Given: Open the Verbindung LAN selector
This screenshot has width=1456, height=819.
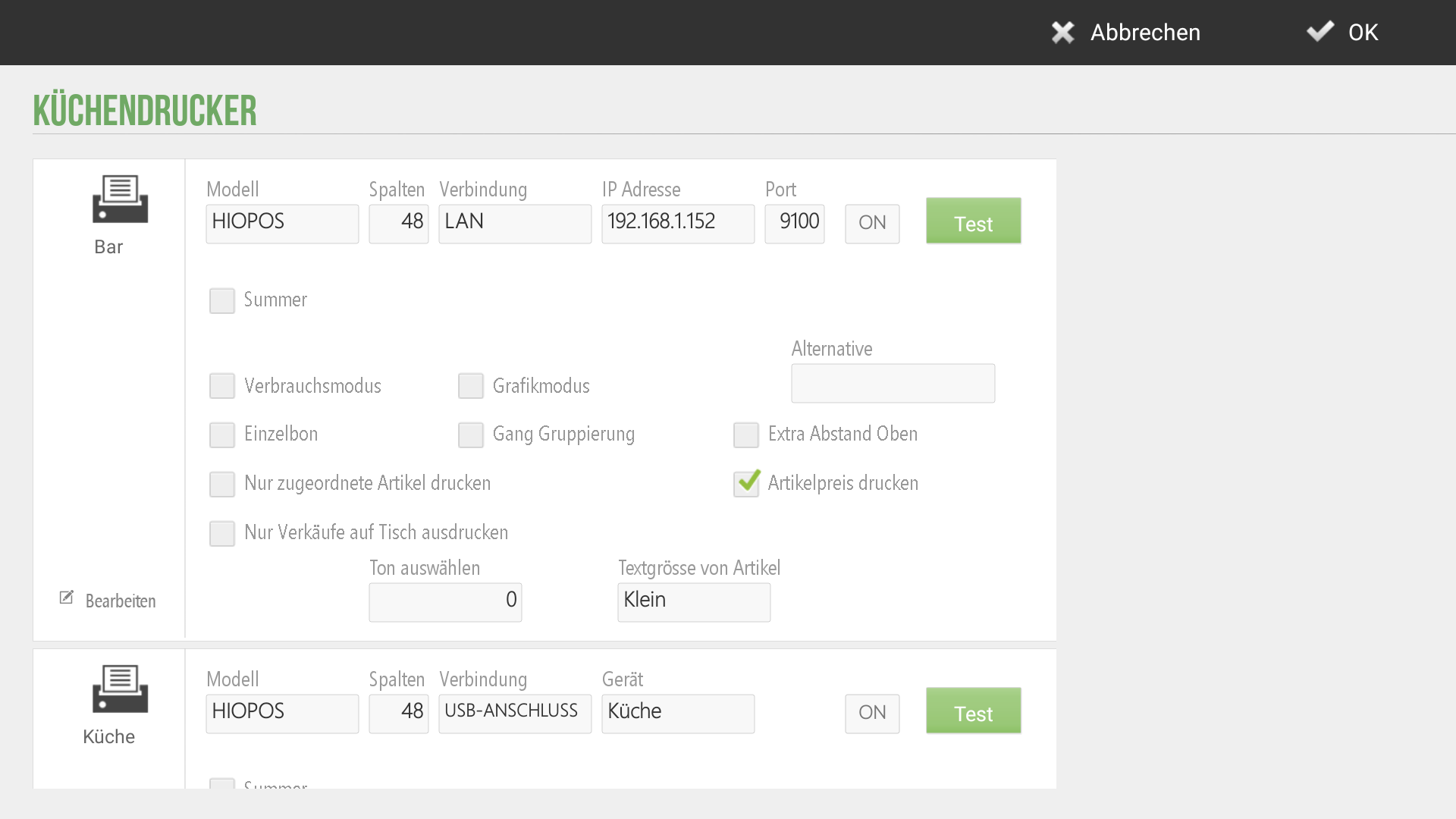Looking at the screenshot, I should (x=515, y=224).
